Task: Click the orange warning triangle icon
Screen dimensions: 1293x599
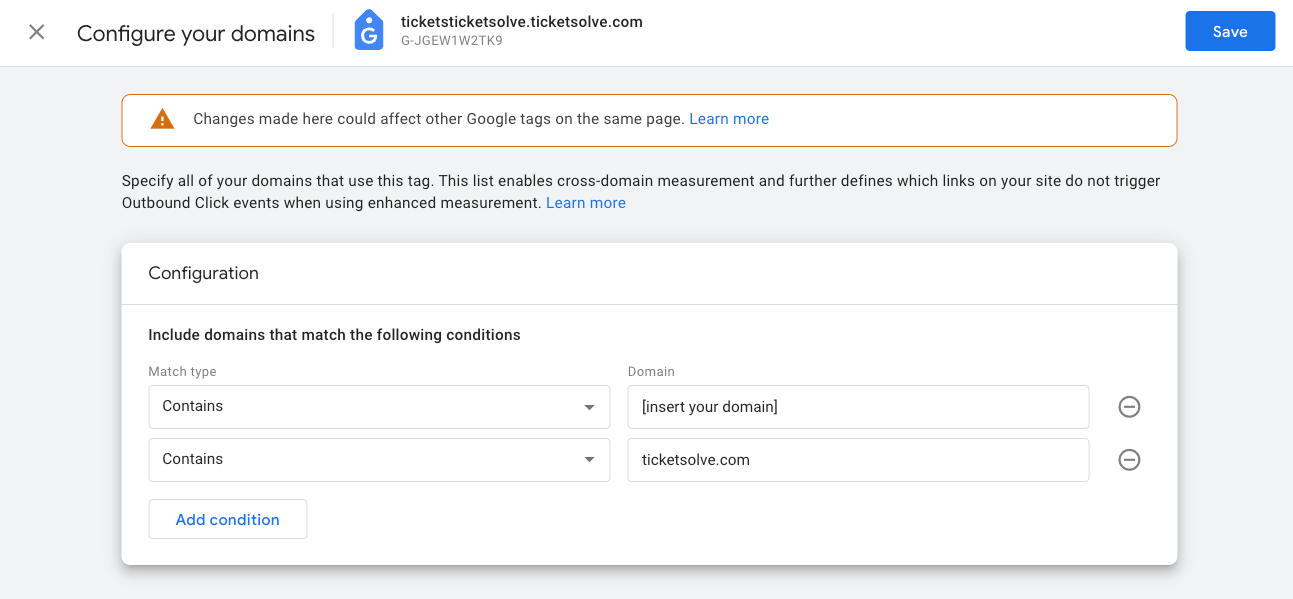Action: 162,119
